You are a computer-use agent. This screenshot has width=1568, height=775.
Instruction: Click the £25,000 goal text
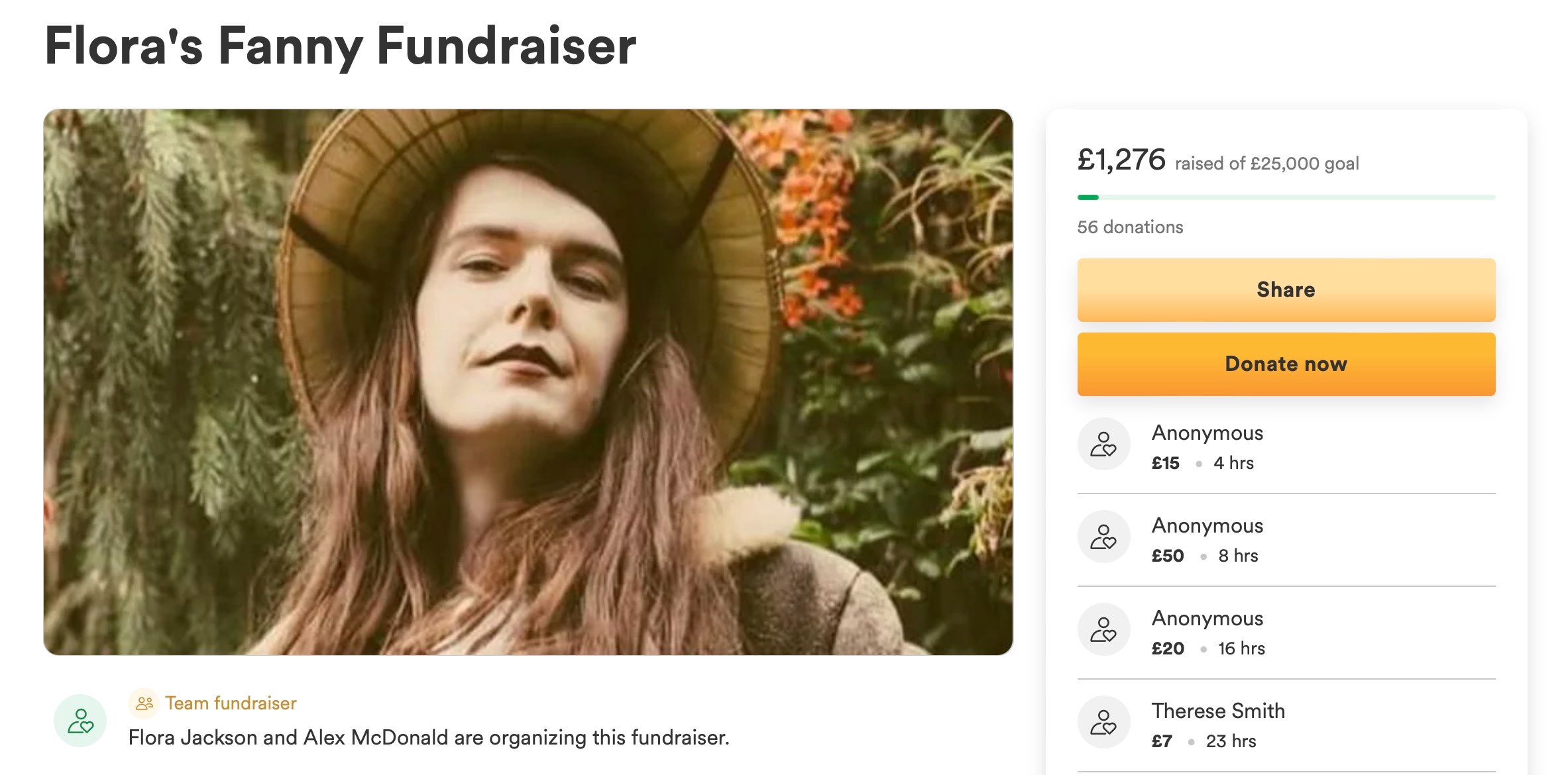click(x=1304, y=164)
